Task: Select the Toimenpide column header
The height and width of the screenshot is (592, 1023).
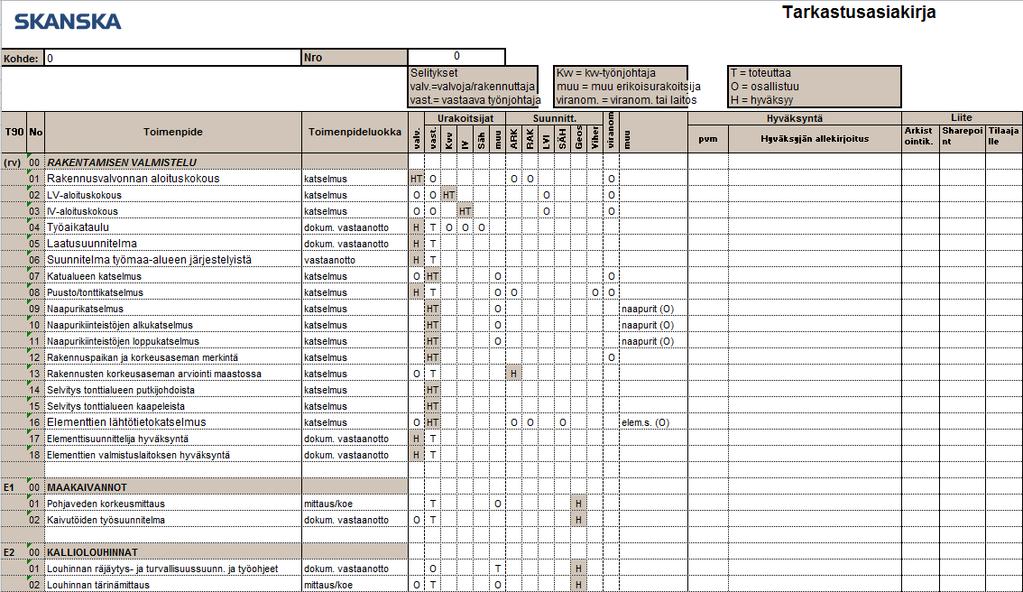Action: pyautogui.click(x=173, y=132)
